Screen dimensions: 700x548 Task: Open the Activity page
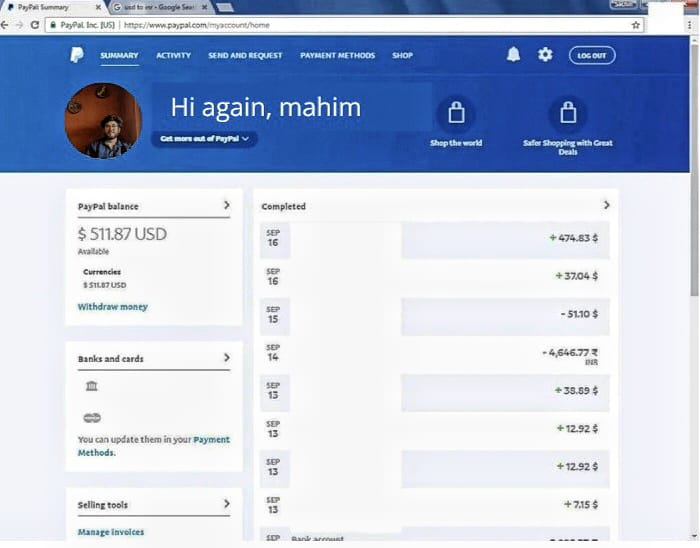(x=174, y=55)
